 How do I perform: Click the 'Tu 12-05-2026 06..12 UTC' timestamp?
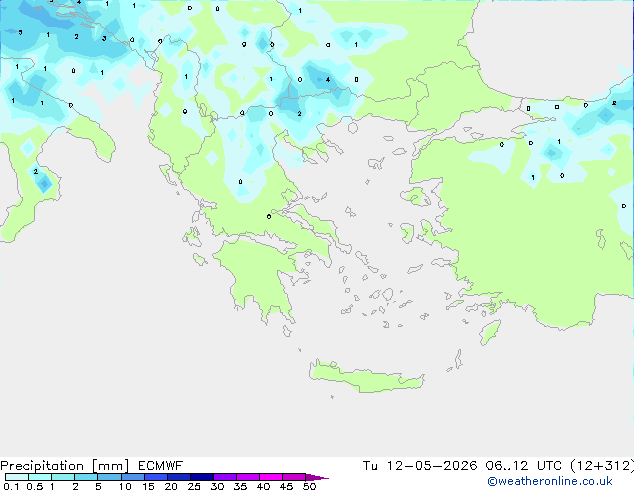tap(462, 466)
